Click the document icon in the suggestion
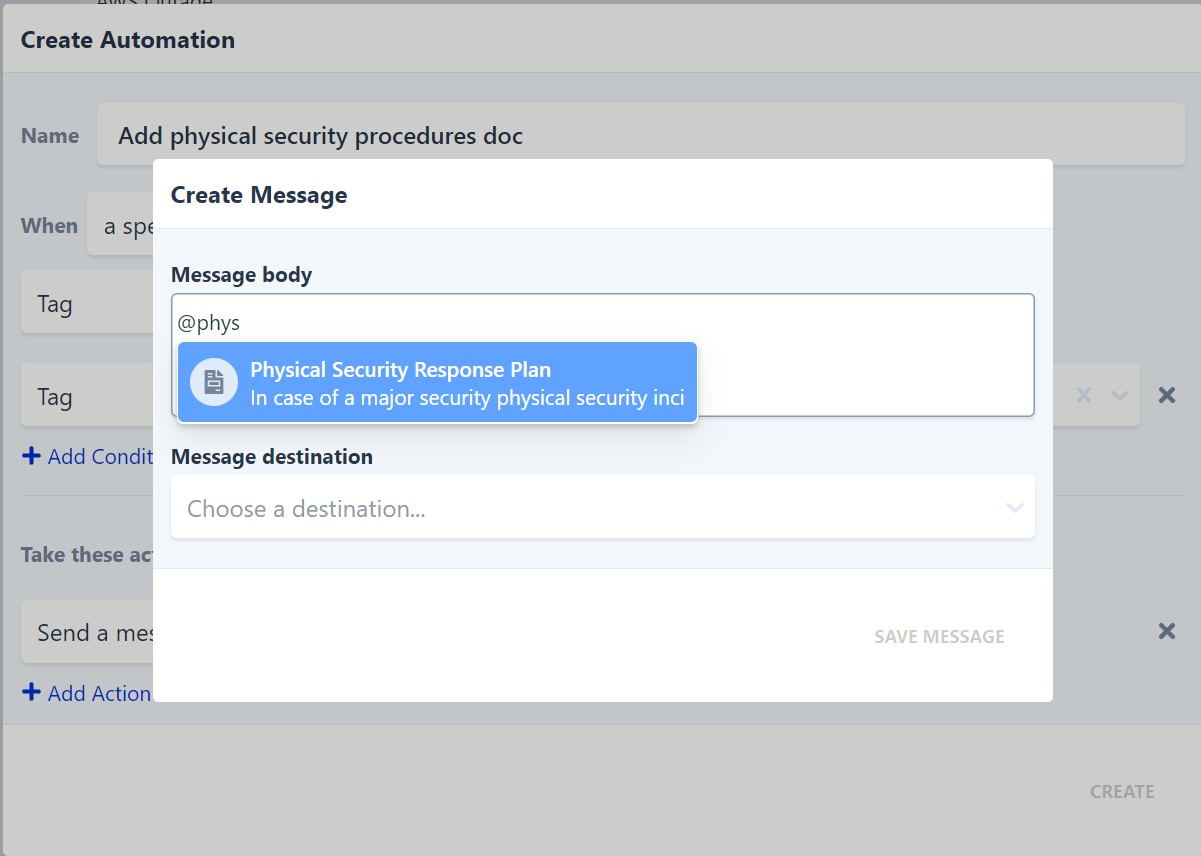Image resolution: width=1201 pixels, height=856 pixels. point(214,382)
